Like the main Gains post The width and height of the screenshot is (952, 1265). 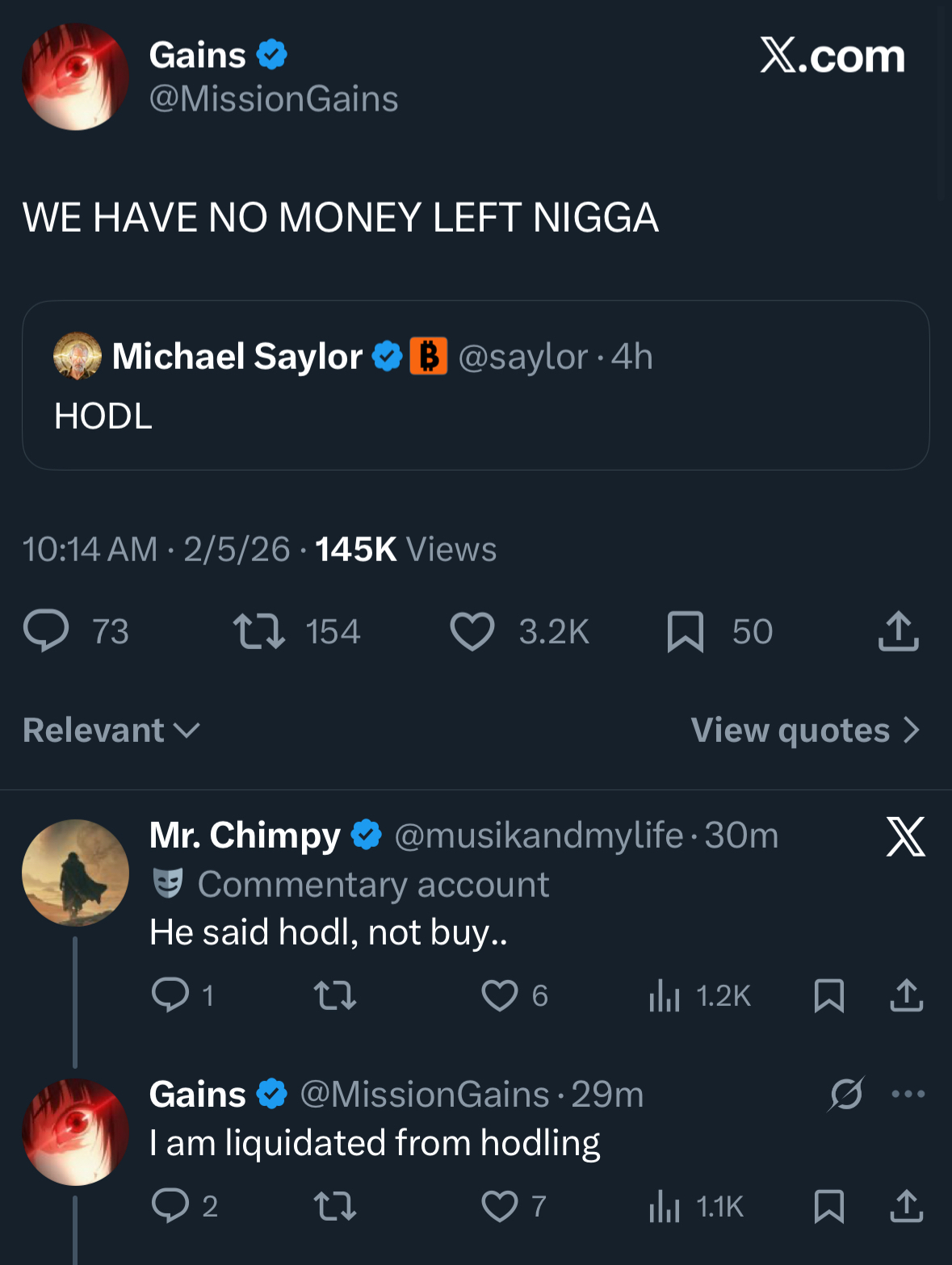click(x=472, y=631)
